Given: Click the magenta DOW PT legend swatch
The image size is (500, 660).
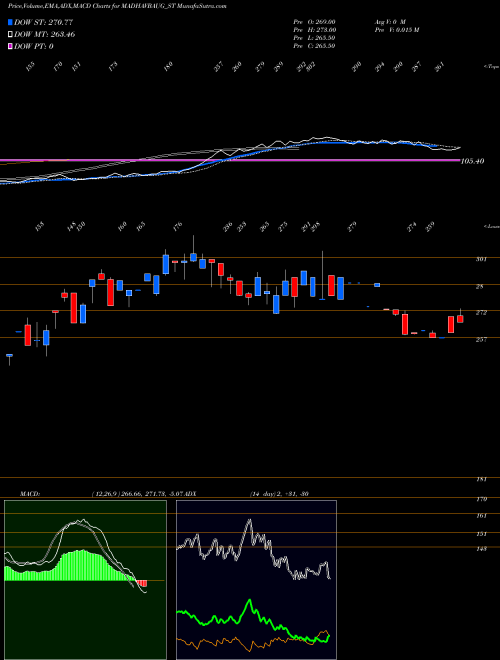Looking at the screenshot, I should coord(11,47).
